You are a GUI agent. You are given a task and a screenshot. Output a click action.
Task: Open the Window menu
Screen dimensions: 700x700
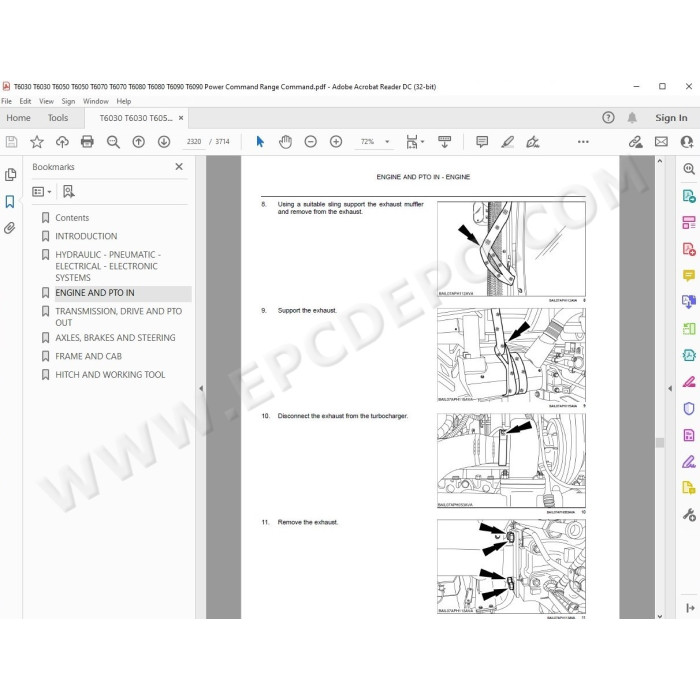tap(96, 101)
